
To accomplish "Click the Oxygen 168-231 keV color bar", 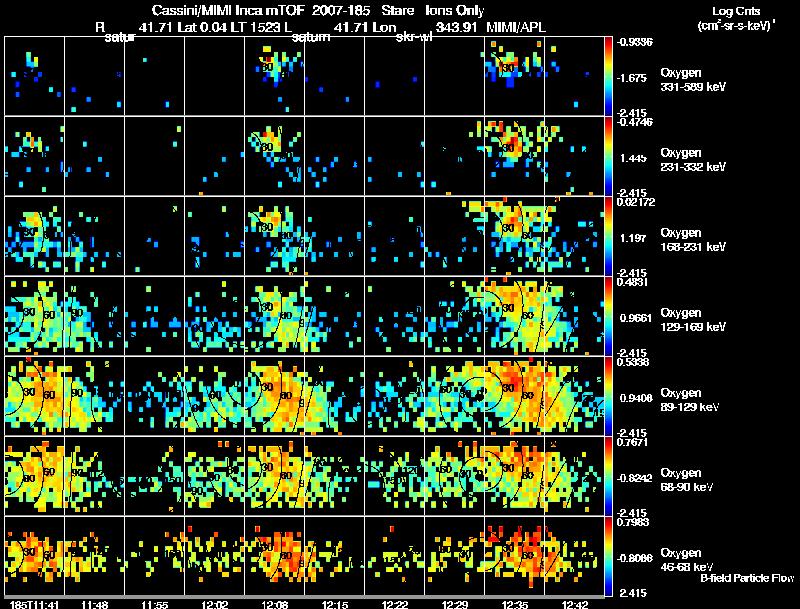I will [x=608, y=236].
